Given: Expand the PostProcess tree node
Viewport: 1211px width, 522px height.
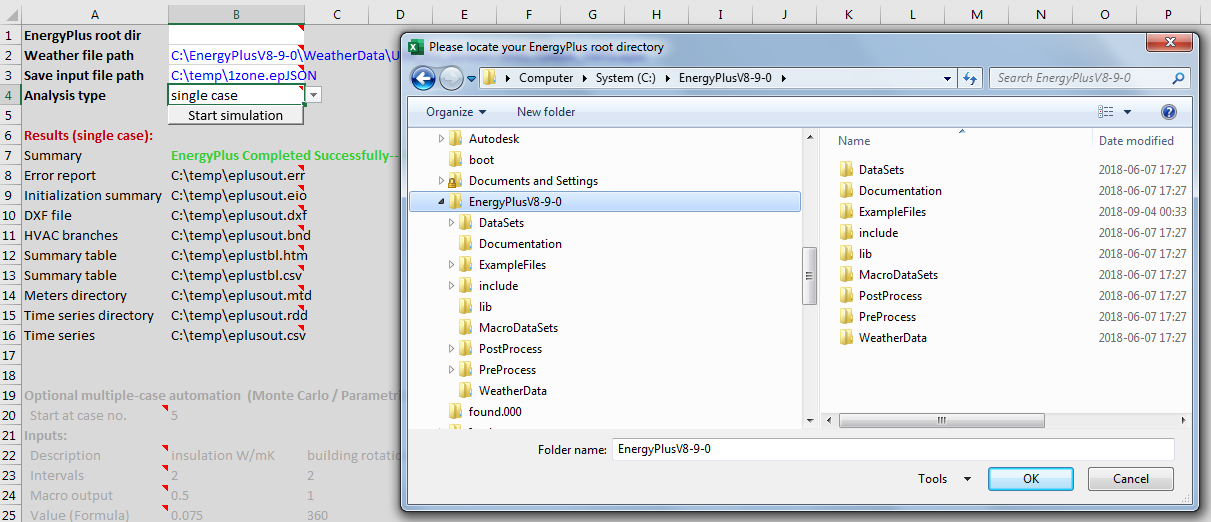Looking at the screenshot, I should [451, 349].
